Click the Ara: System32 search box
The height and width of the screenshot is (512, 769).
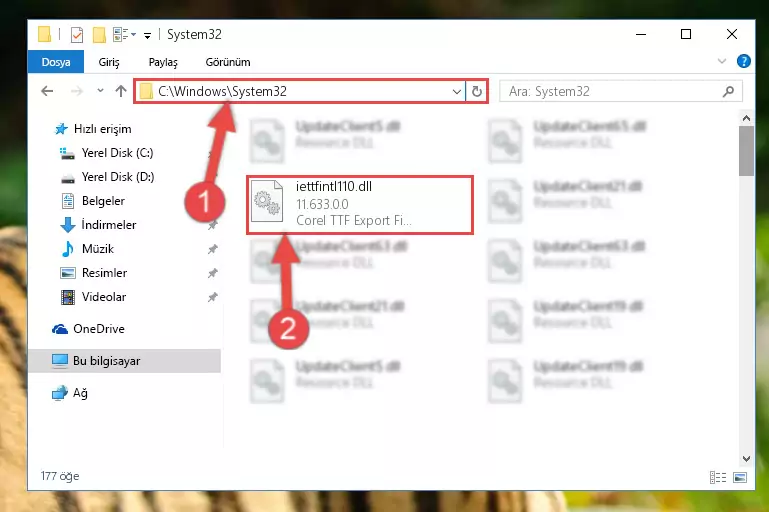pos(620,92)
